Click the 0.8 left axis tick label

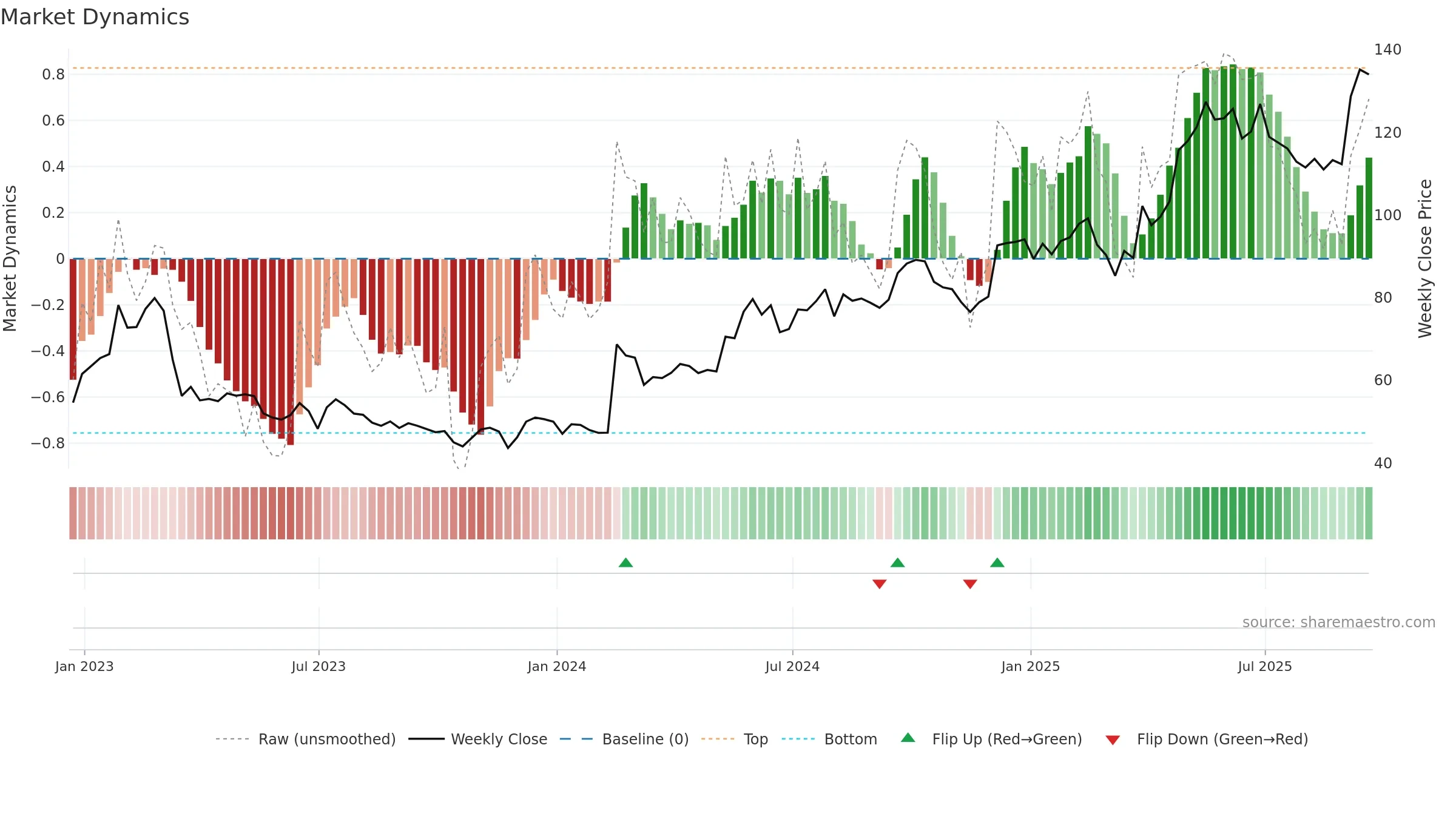coord(53,75)
